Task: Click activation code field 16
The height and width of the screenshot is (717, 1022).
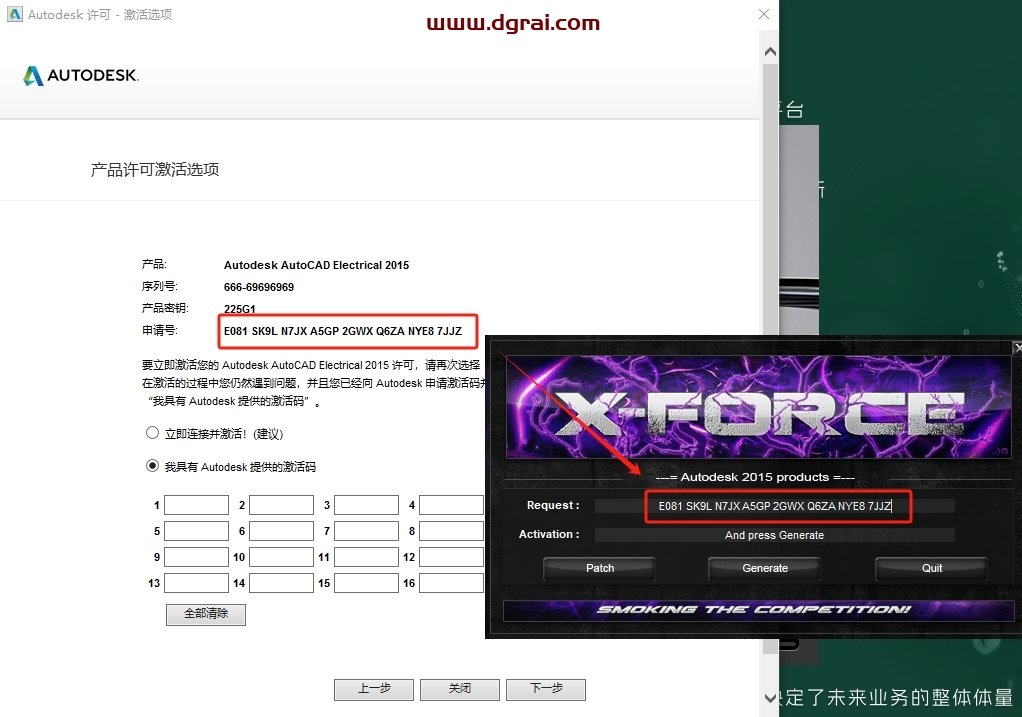Action: [451, 583]
